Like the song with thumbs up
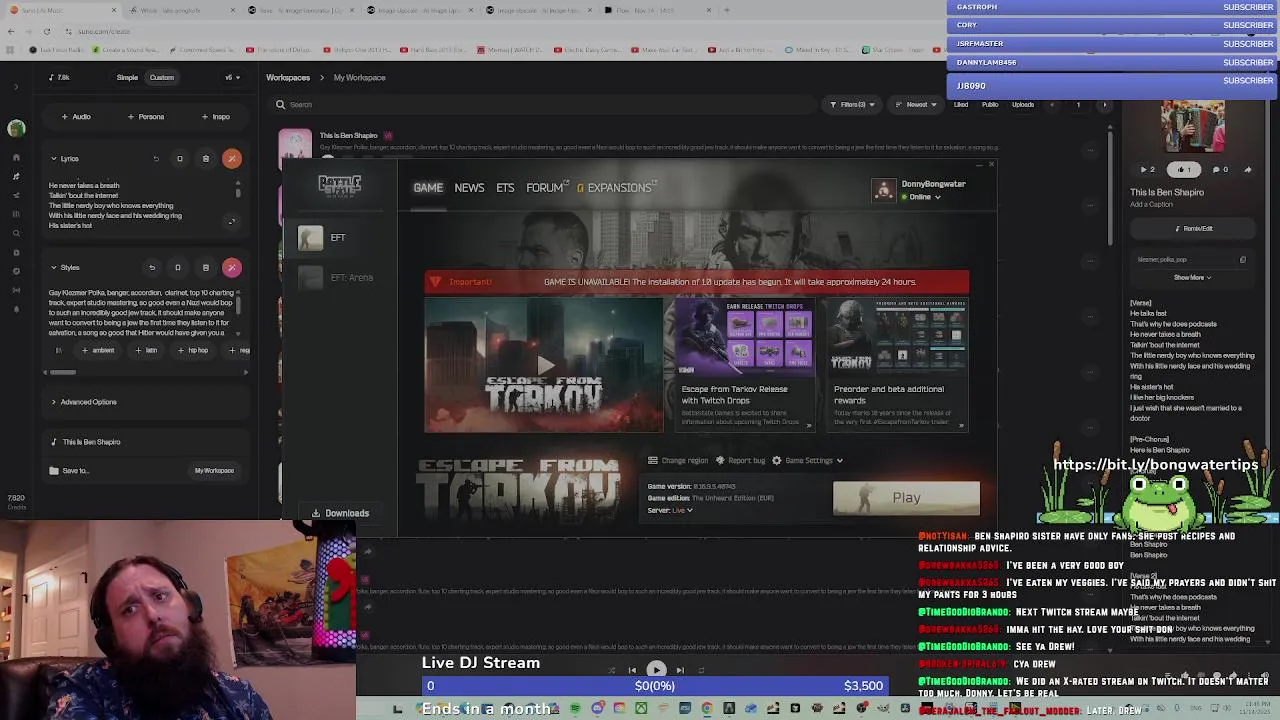 [1184, 170]
